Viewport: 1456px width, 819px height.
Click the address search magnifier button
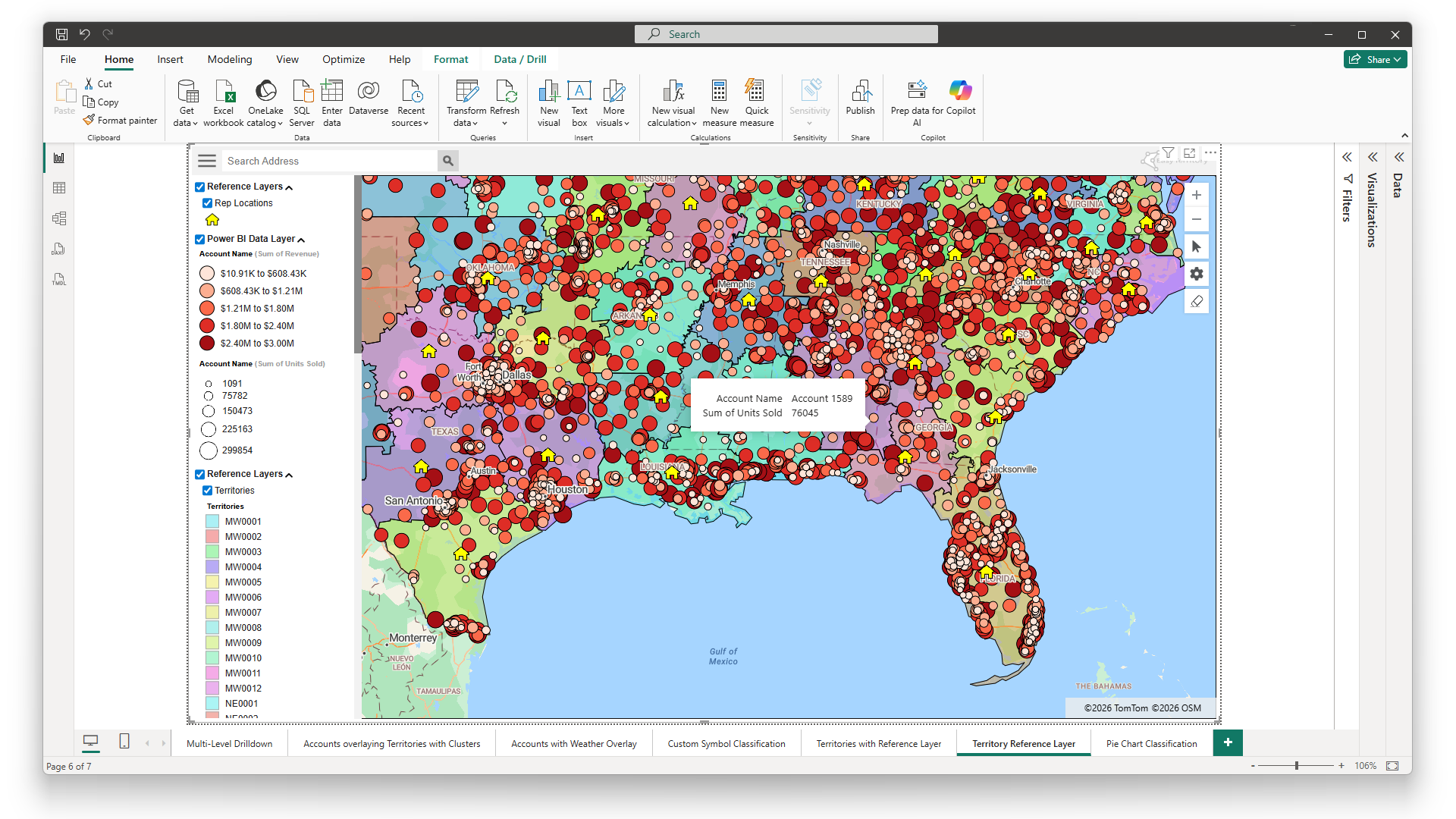pos(448,161)
